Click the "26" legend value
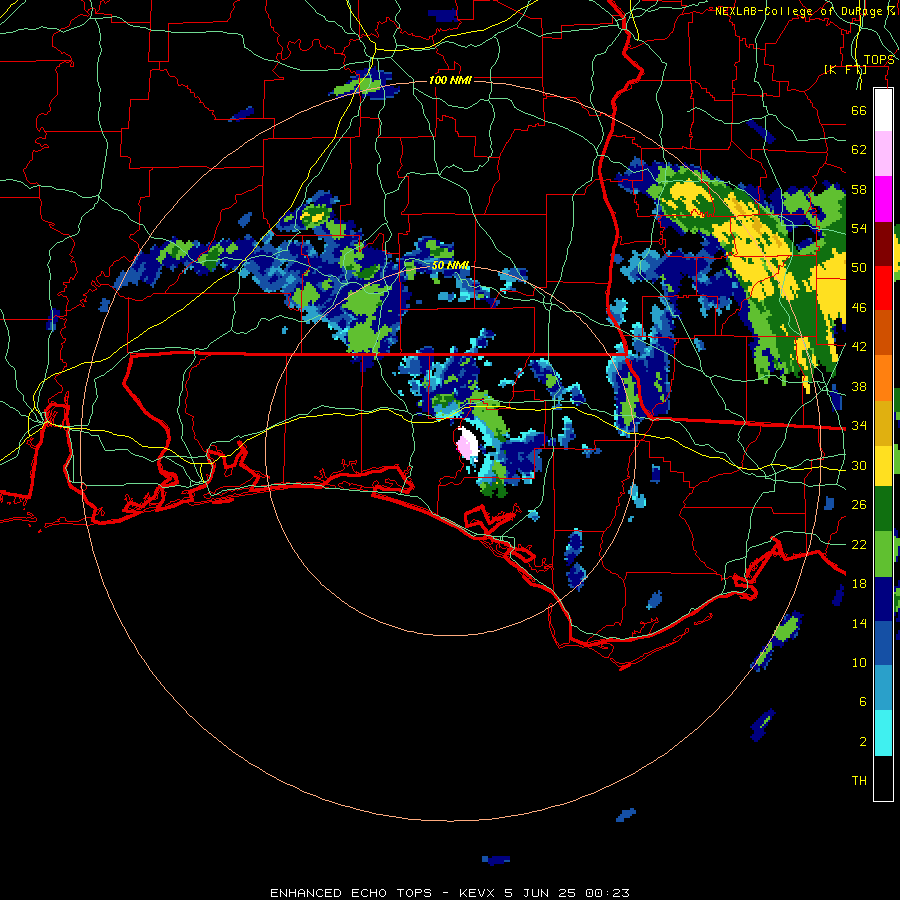 tap(859, 505)
